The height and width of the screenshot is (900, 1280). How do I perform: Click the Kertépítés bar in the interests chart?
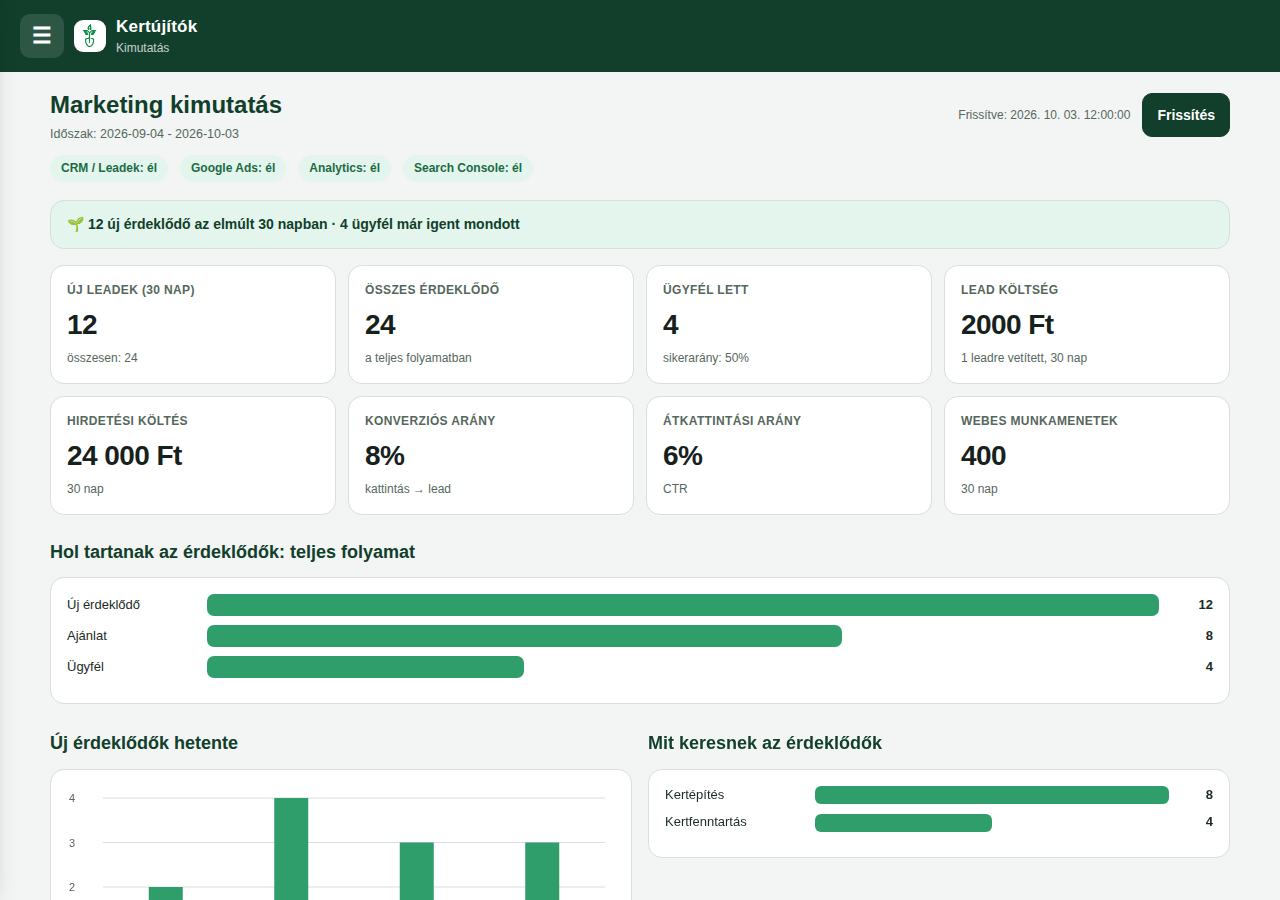tap(992, 795)
